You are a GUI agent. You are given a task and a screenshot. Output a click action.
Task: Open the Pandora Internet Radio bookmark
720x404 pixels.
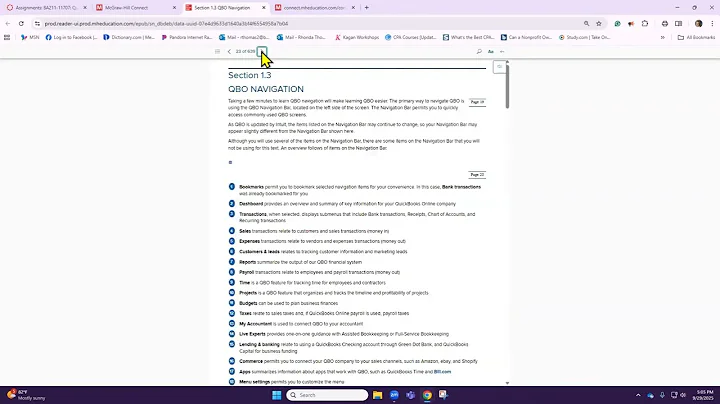[x=187, y=37]
